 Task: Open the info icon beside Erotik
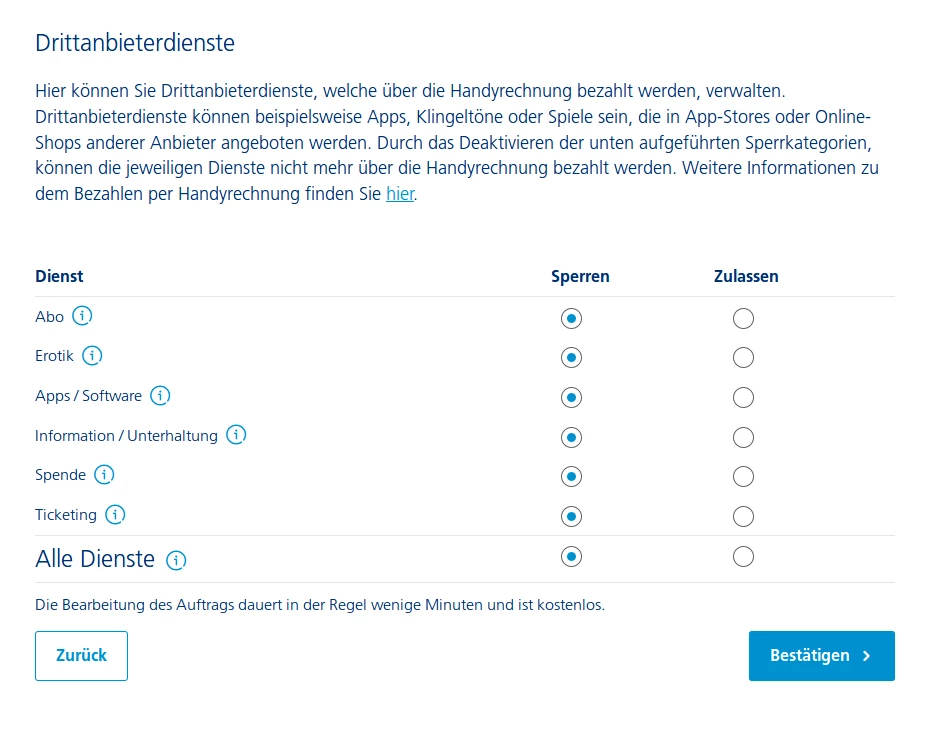point(92,355)
